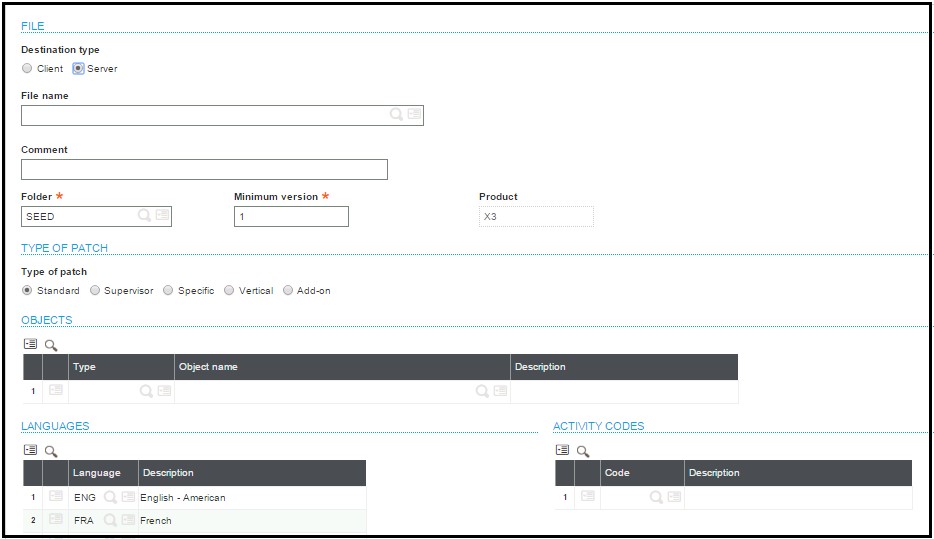Click the Activity Code cell selection card icon
934x539 pixels.
click(x=674, y=496)
